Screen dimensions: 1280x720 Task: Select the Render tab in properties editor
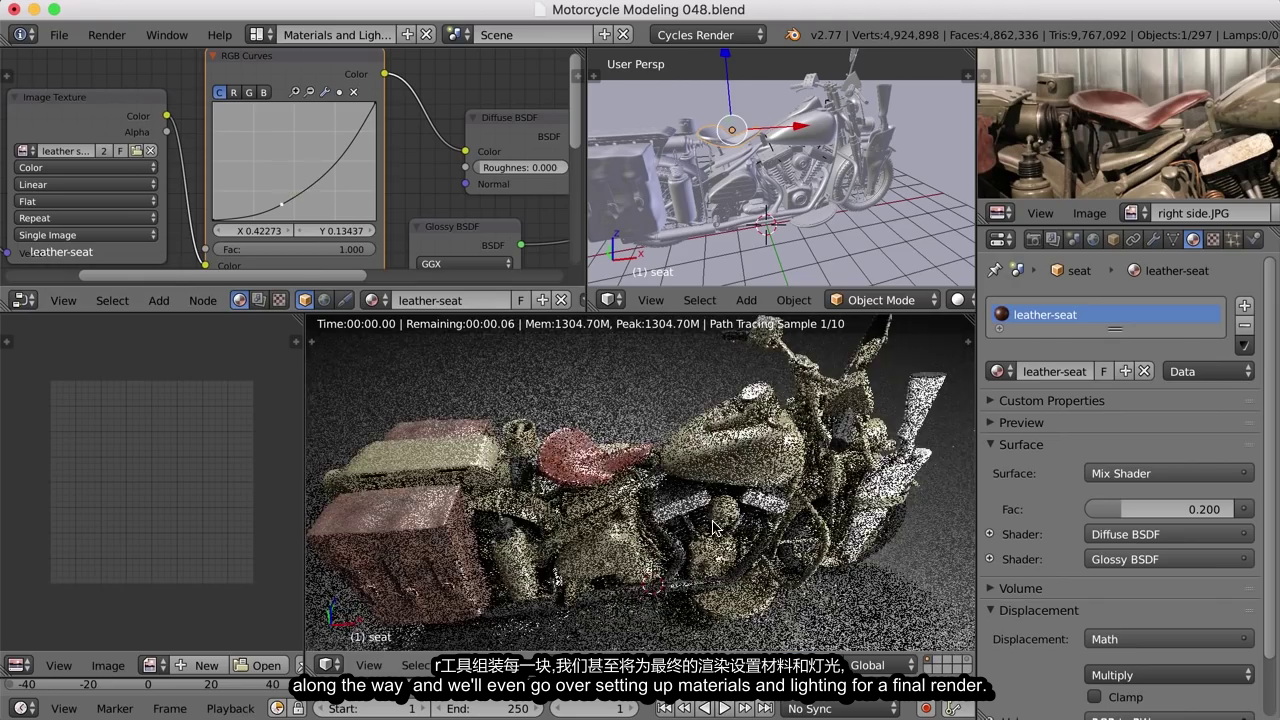click(x=1034, y=240)
